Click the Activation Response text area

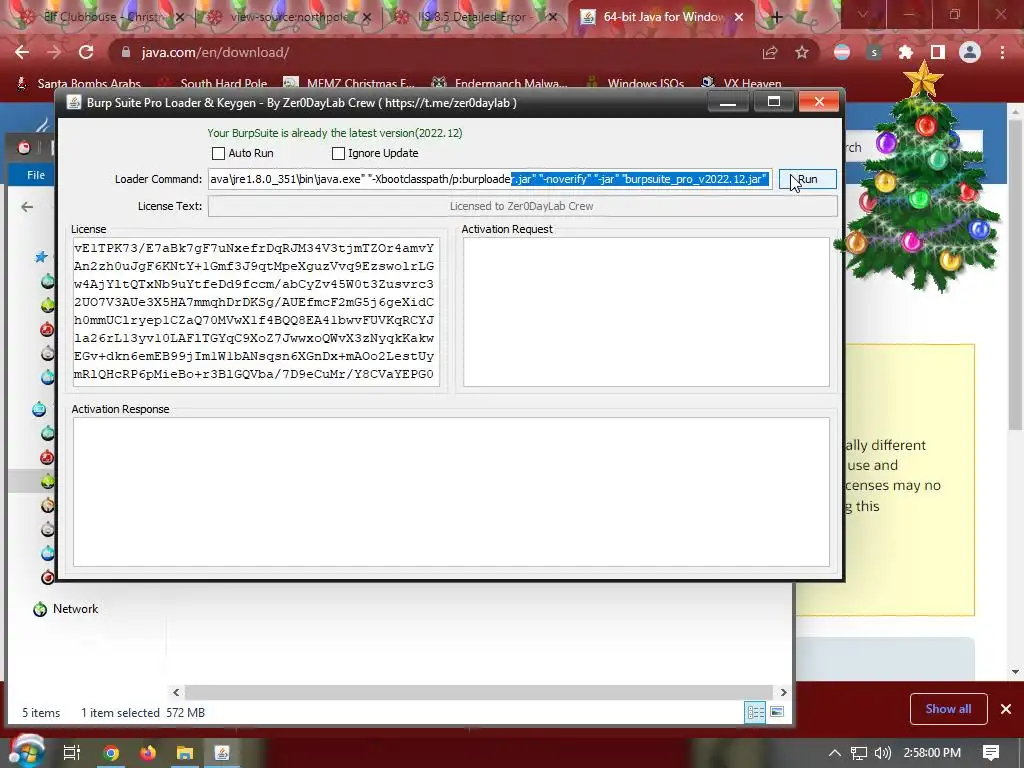pos(451,492)
